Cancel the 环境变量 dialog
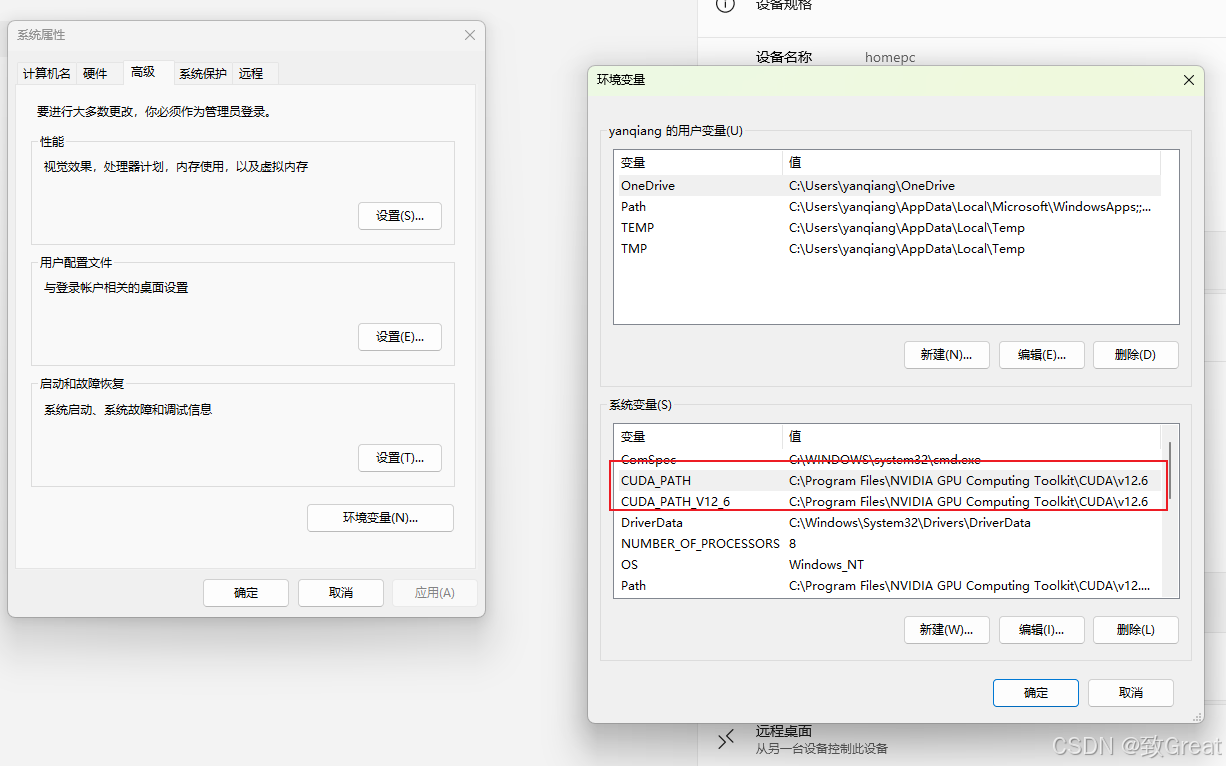1226x766 pixels. (1131, 693)
